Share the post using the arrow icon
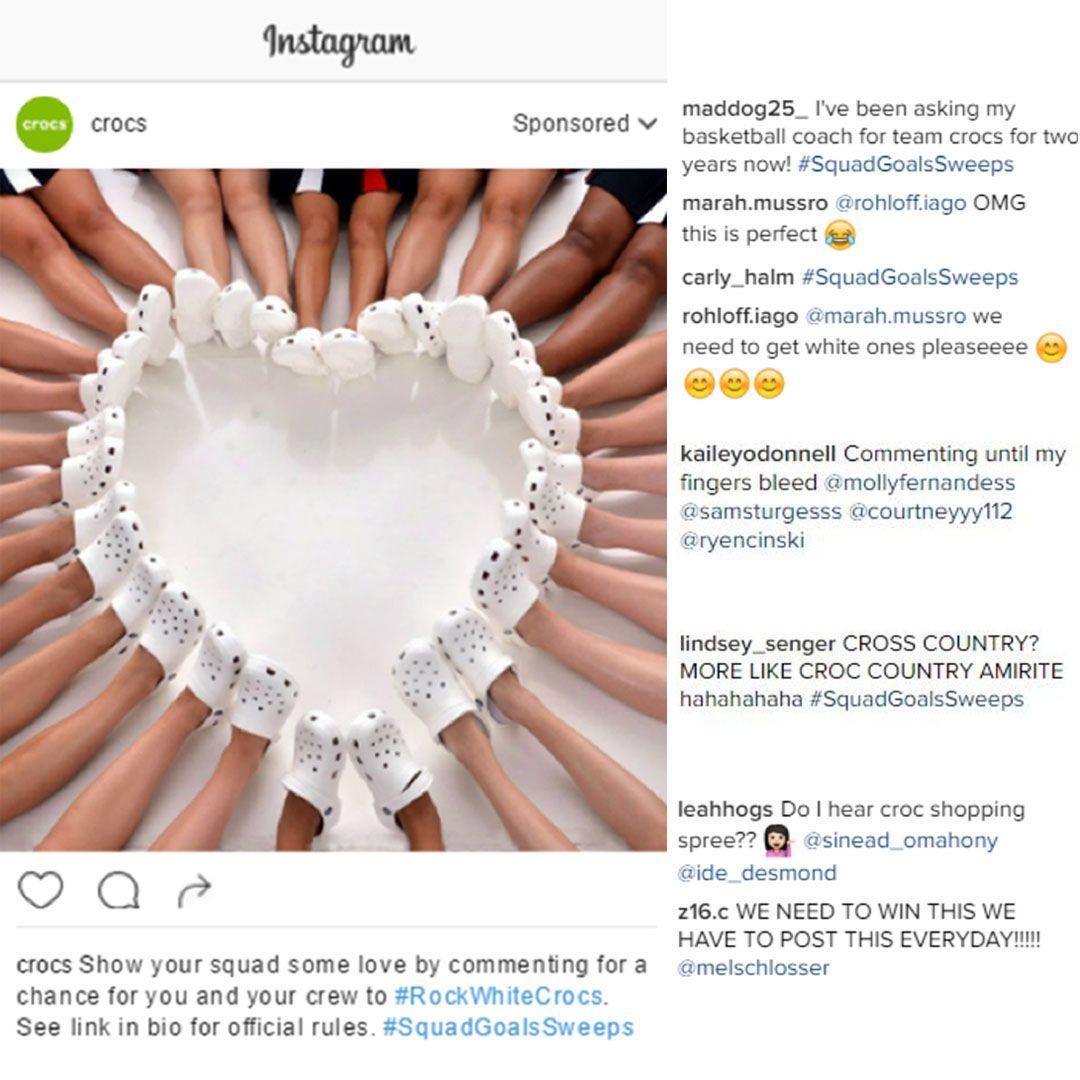 194,890
